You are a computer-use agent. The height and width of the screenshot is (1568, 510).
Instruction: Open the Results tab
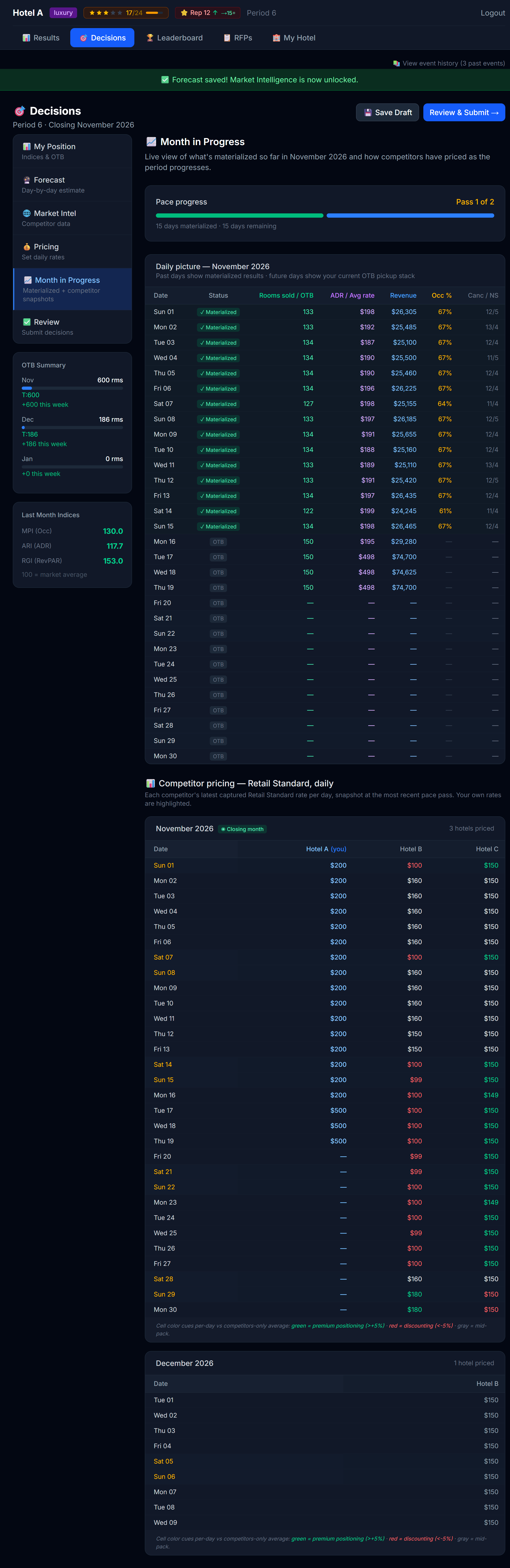pos(41,38)
